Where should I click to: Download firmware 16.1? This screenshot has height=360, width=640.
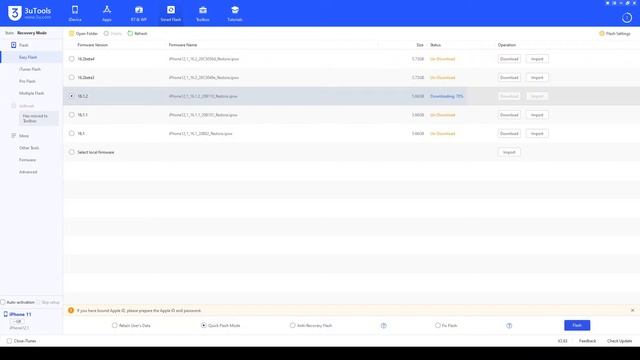click(x=509, y=133)
